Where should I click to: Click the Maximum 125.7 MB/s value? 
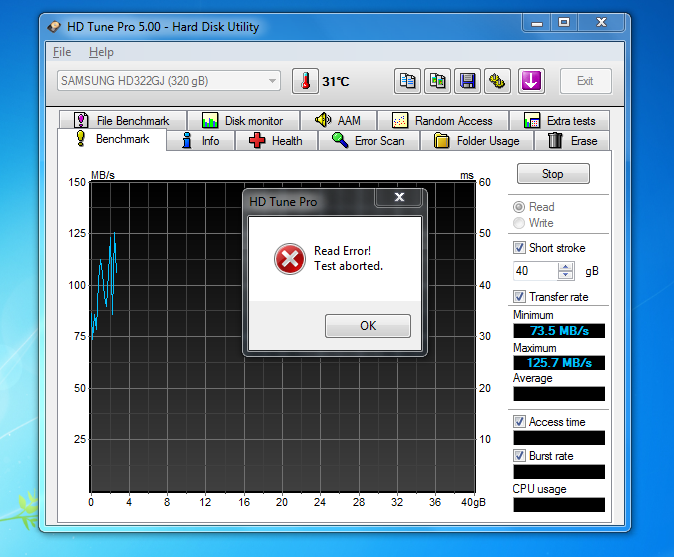[559, 363]
